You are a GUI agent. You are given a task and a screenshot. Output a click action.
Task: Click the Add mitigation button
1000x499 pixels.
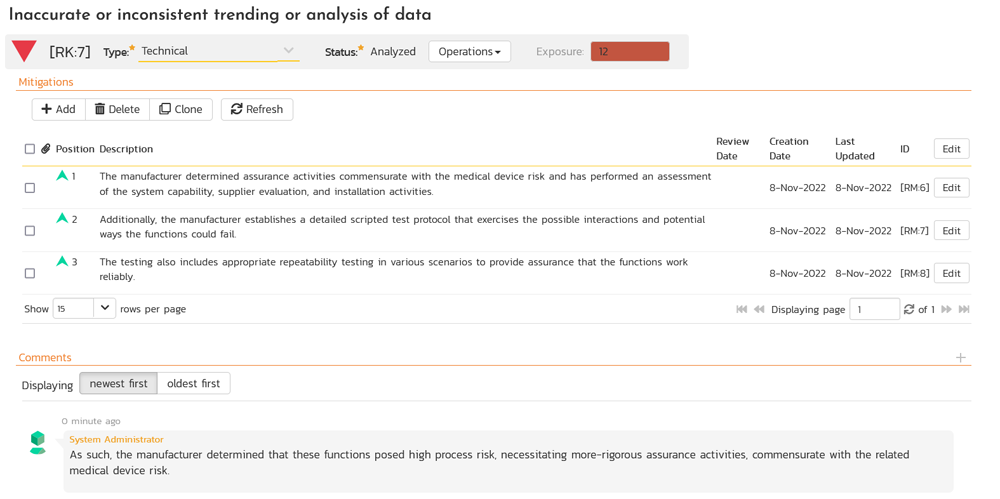point(58,109)
